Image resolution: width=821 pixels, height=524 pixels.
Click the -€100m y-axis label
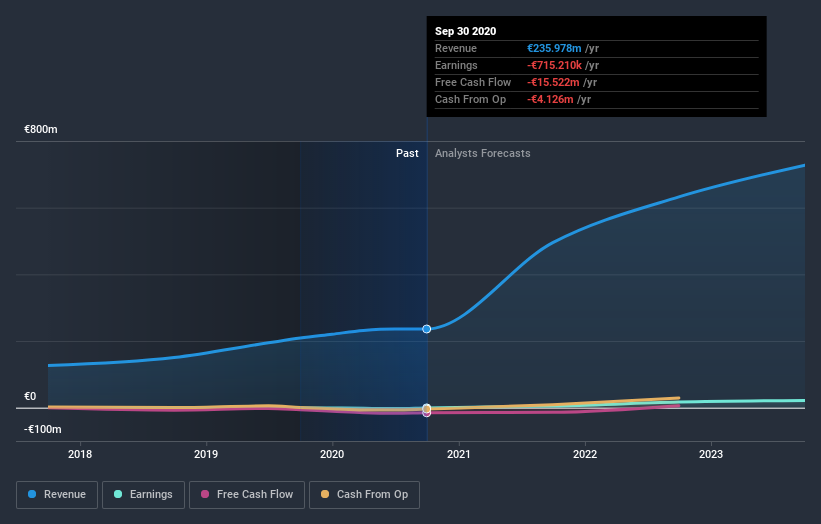(x=42, y=429)
